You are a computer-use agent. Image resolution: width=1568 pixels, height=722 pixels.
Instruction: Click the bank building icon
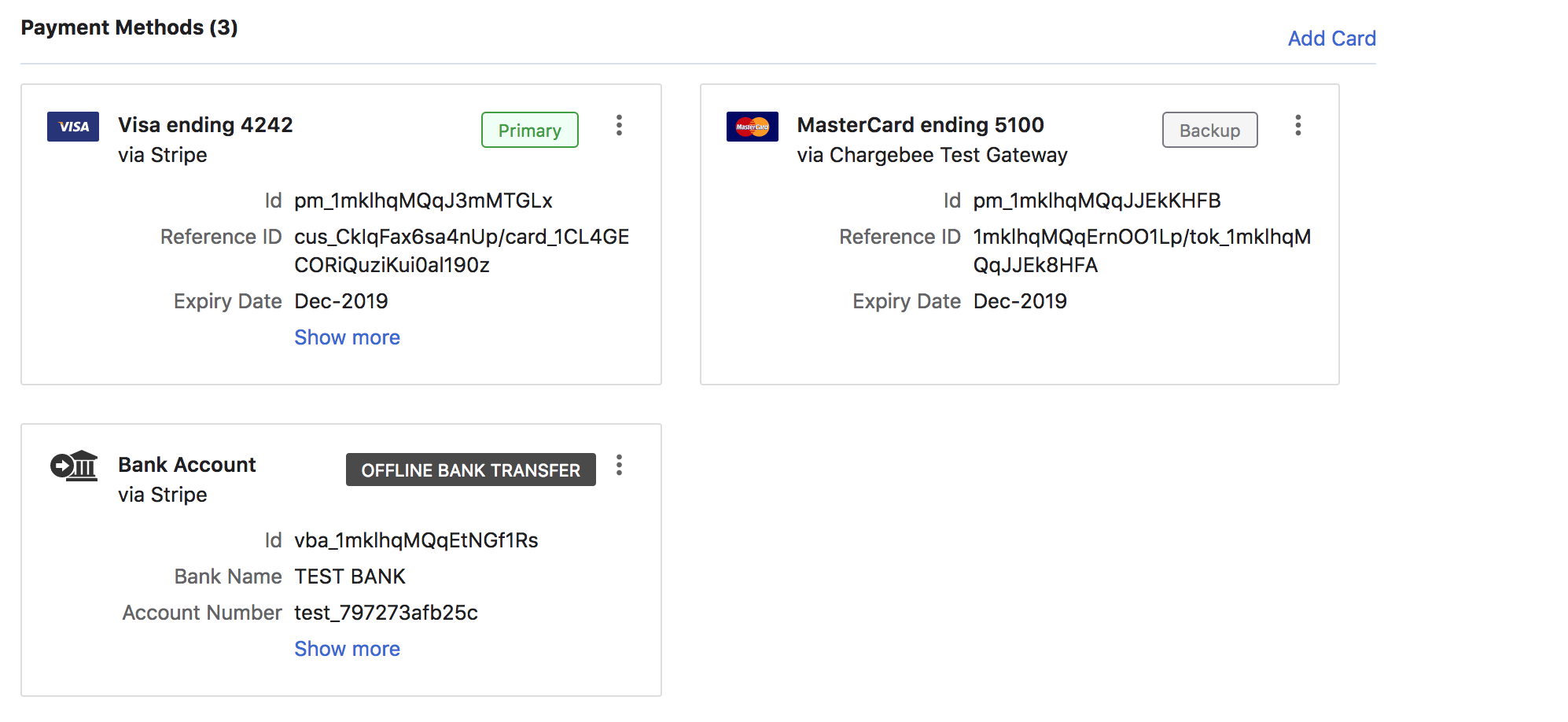pos(74,466)
